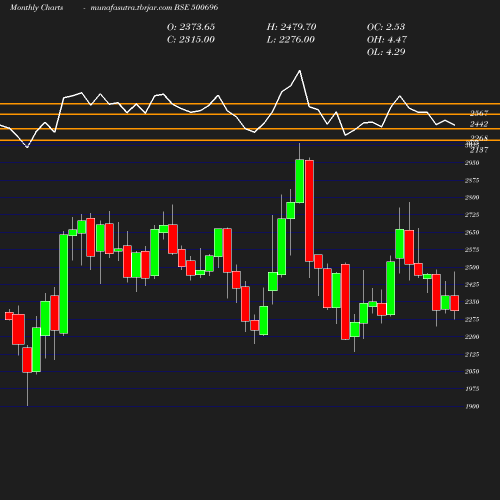Click the 2650 price axis label
The width and height of the screenshot is (500, 500).
tap(472, 232)
